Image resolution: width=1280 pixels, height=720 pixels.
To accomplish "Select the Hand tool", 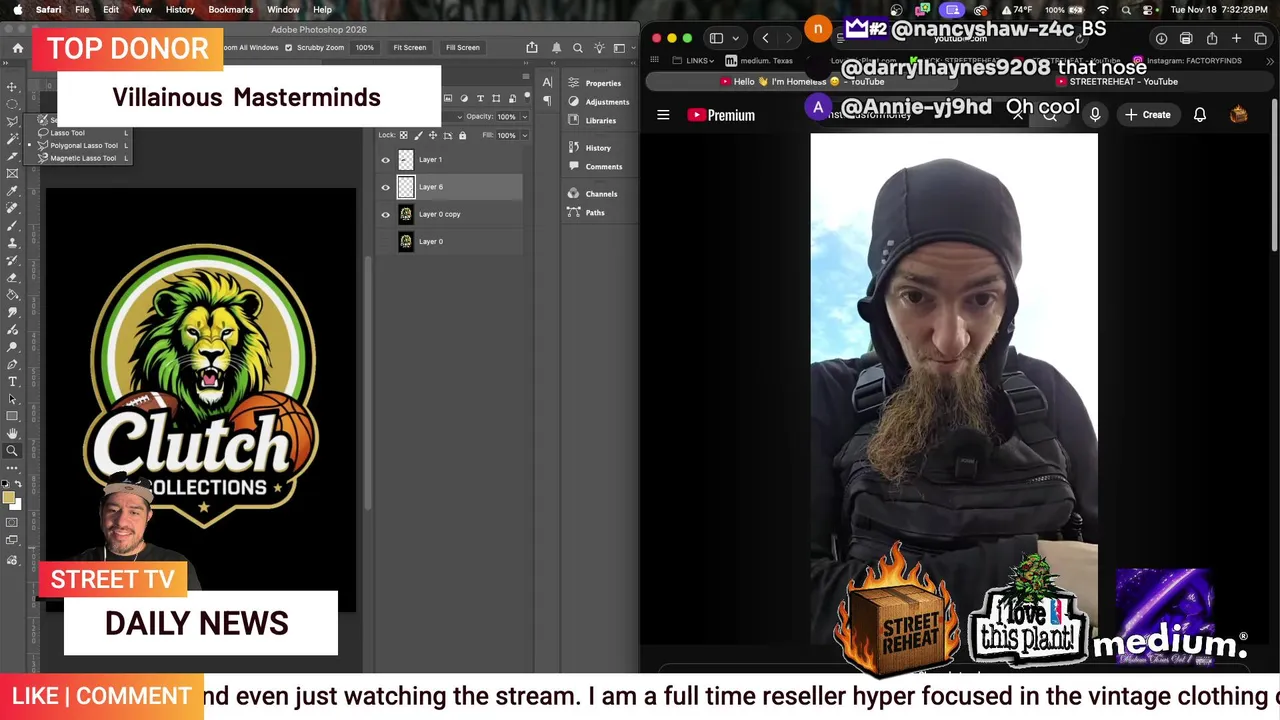I will point(12,434).
